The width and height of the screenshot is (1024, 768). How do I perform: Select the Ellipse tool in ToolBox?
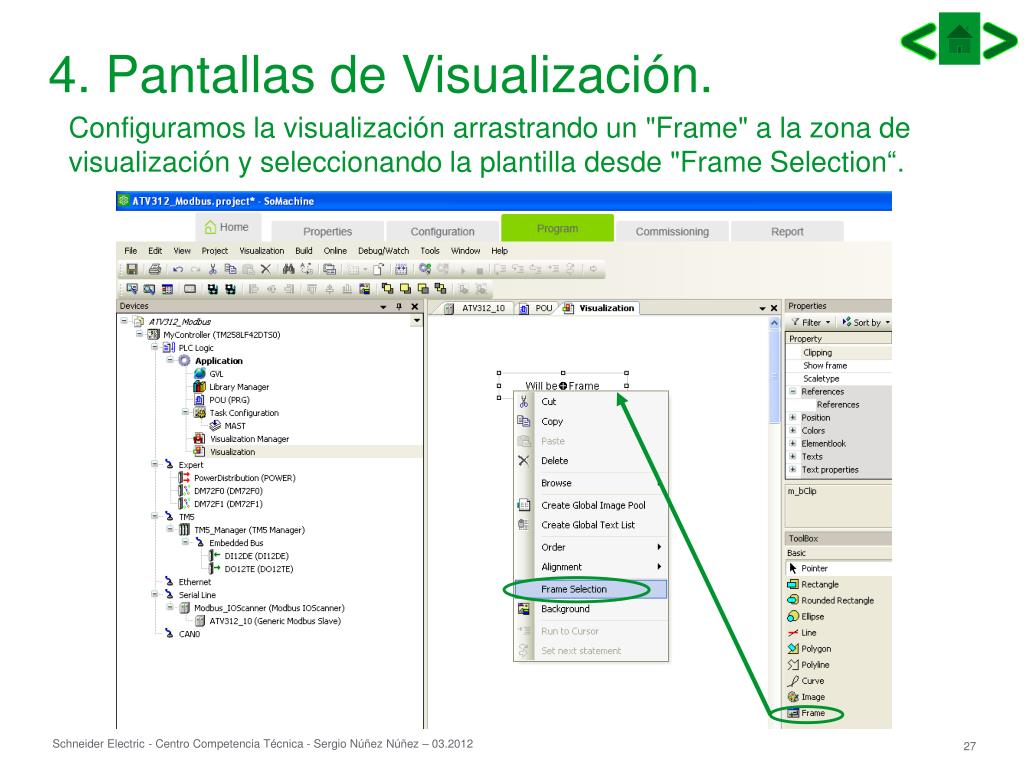[806, 616]
